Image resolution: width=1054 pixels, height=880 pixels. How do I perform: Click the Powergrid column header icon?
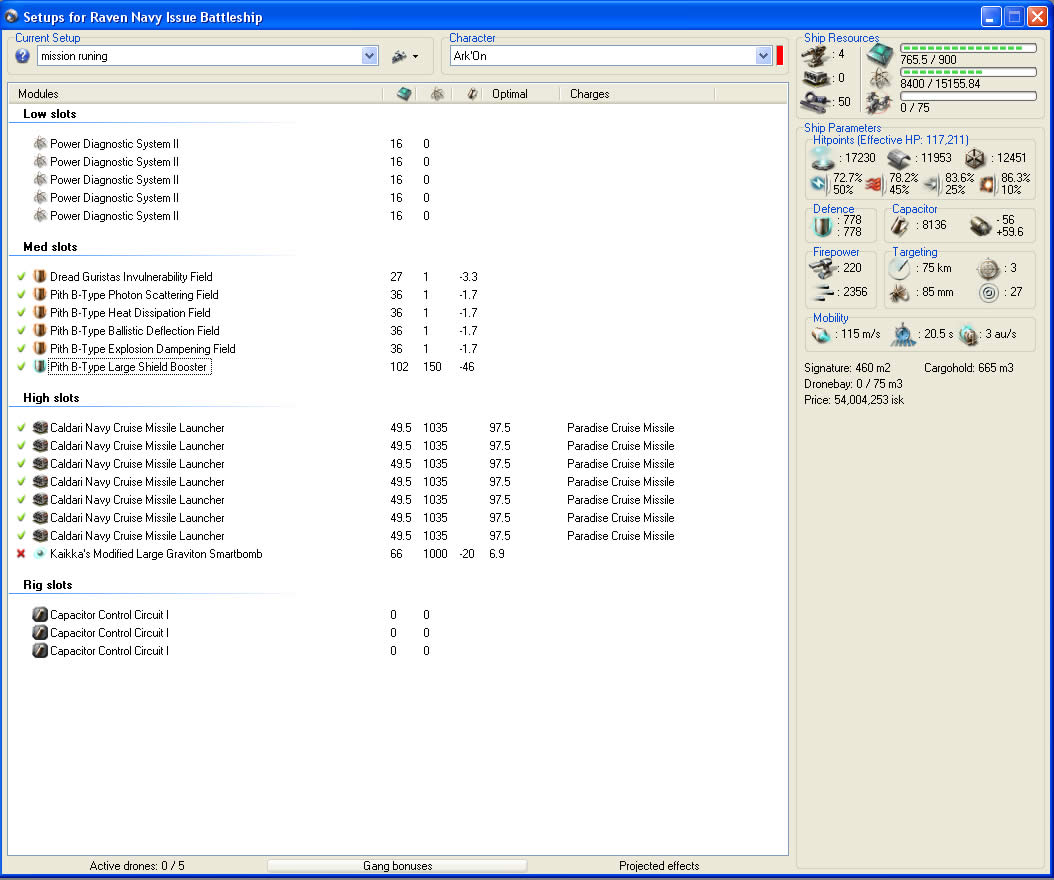coord(437,94)
